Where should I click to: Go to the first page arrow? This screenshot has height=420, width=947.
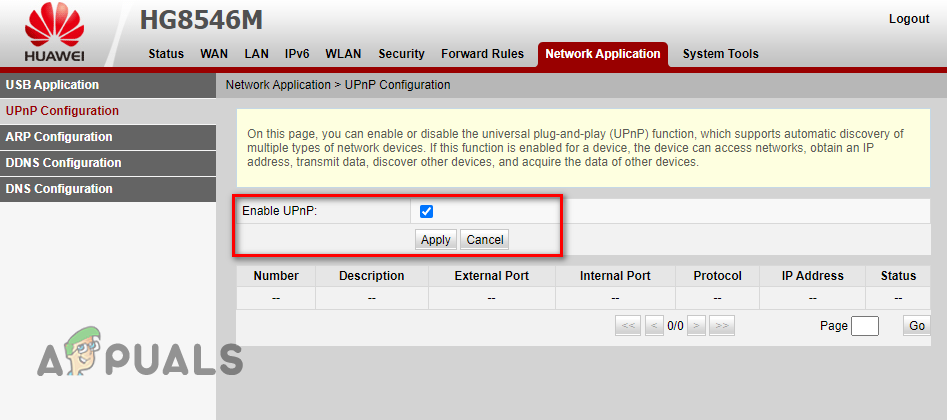628,326
